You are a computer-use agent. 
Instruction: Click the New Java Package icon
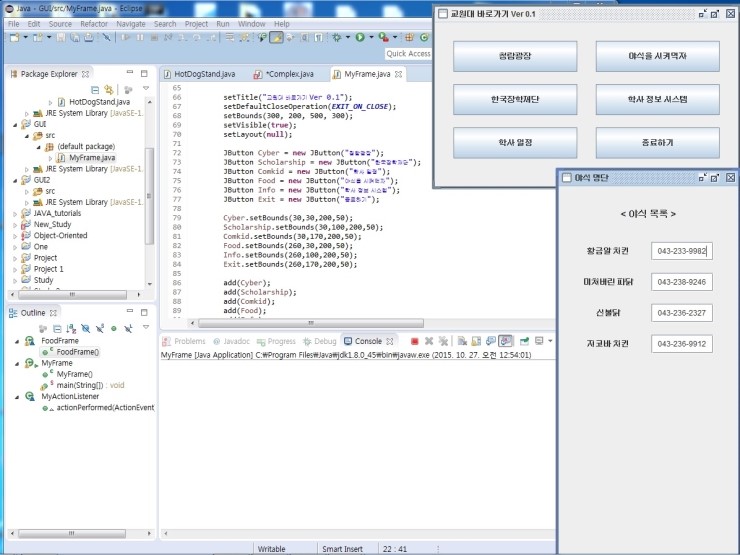coord(410,37)
